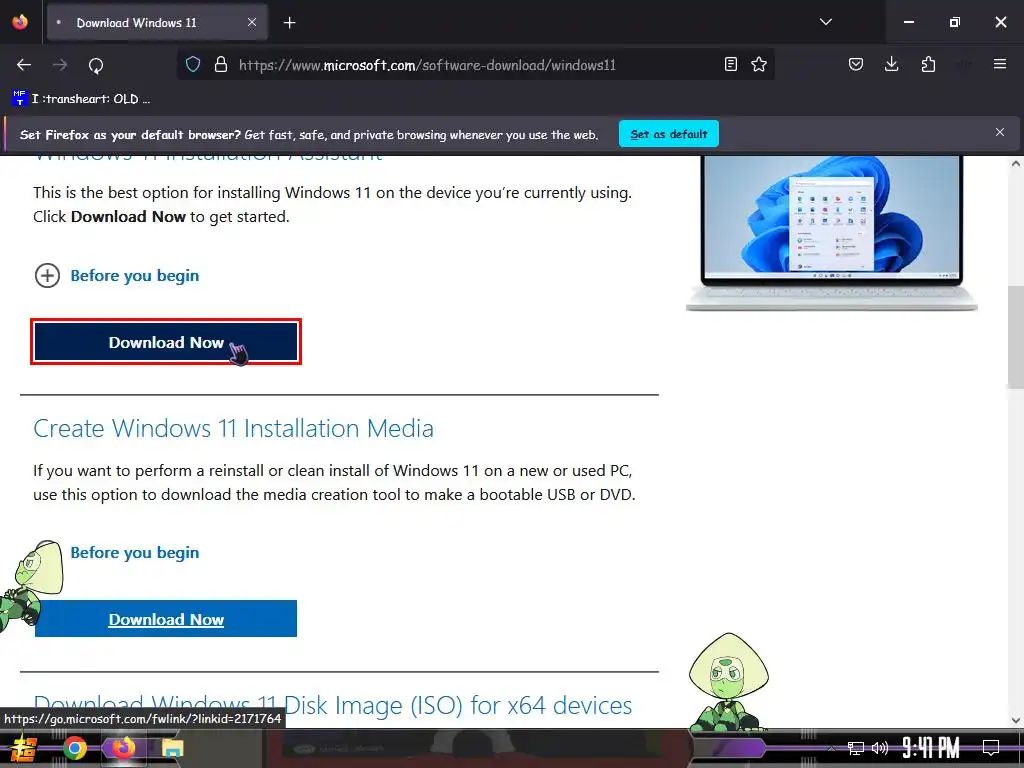Click the site security padlock icon
Screen dimensions: 1024x768
point(221,65)
